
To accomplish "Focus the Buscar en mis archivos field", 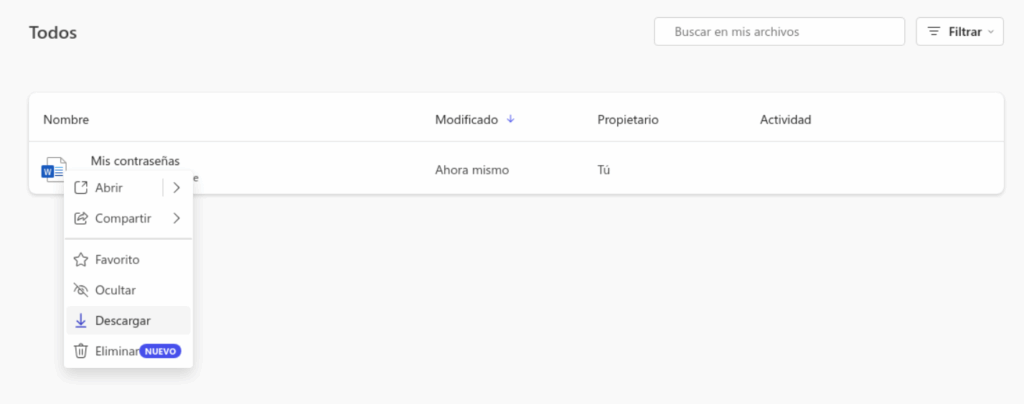I will pyautogui.click(x=779, y=32).
